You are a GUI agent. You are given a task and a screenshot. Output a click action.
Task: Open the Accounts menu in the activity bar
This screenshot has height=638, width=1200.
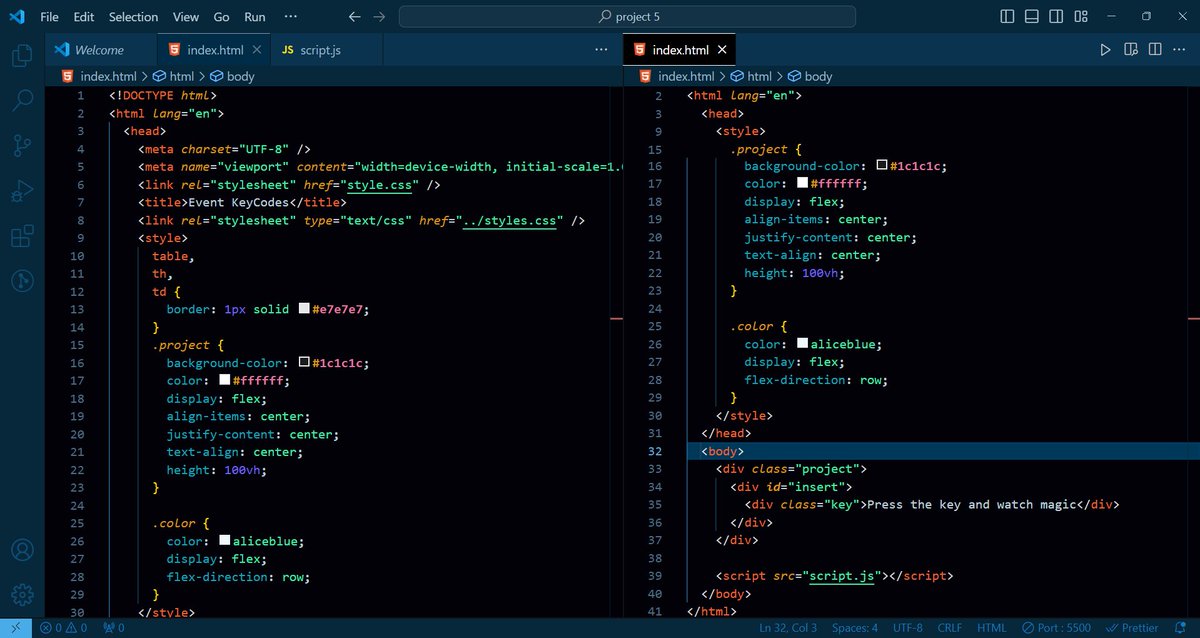[x=22, y=550]
